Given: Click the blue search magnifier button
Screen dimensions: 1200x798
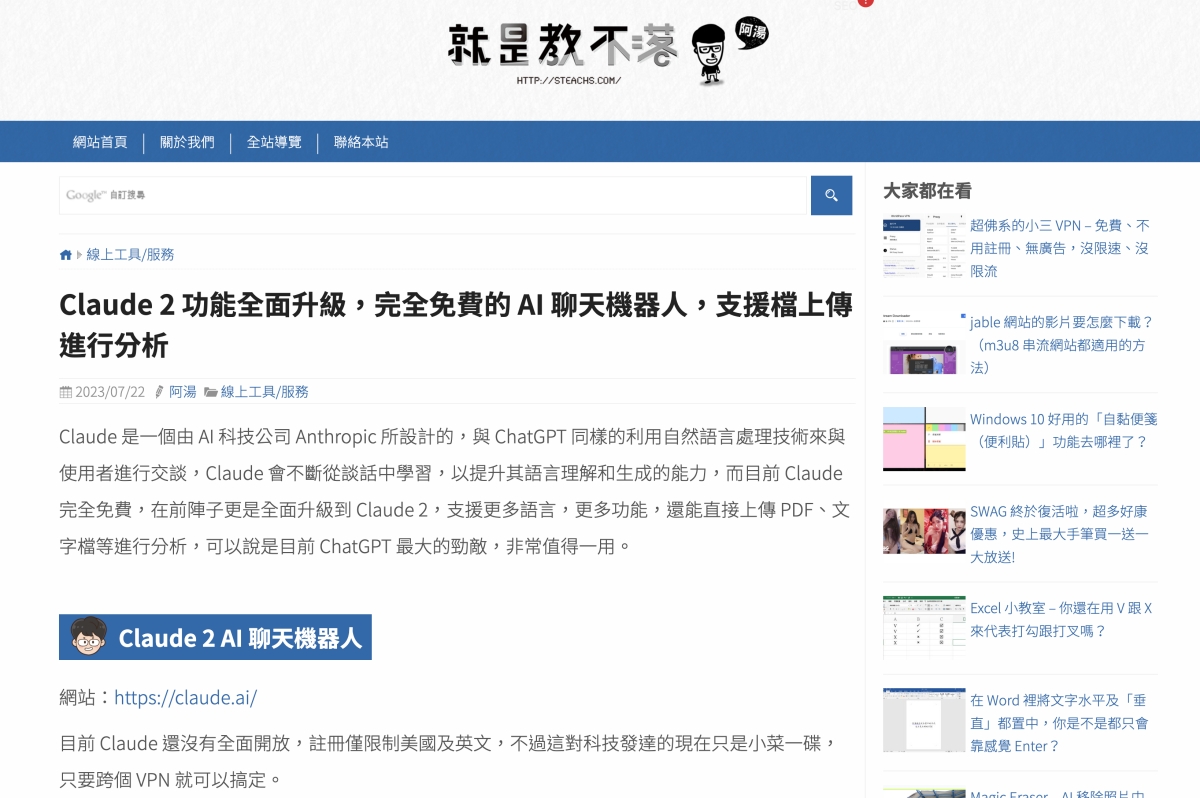Looking at the screenshot, I should click(x=831, y=195).
